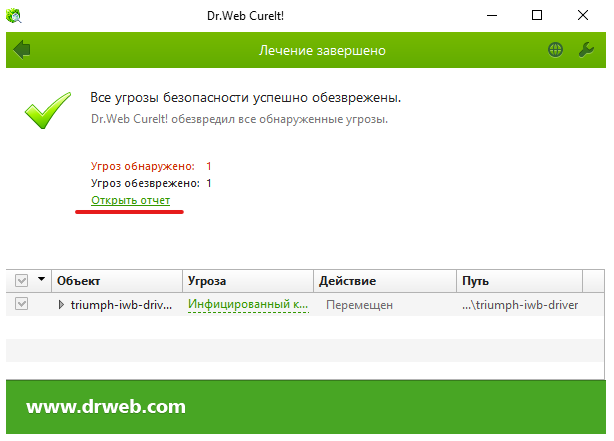Image resolution: width=614 pixels, height=441 pixels.
Task: Go back using the green arrow icon
Action: [22, 50]
